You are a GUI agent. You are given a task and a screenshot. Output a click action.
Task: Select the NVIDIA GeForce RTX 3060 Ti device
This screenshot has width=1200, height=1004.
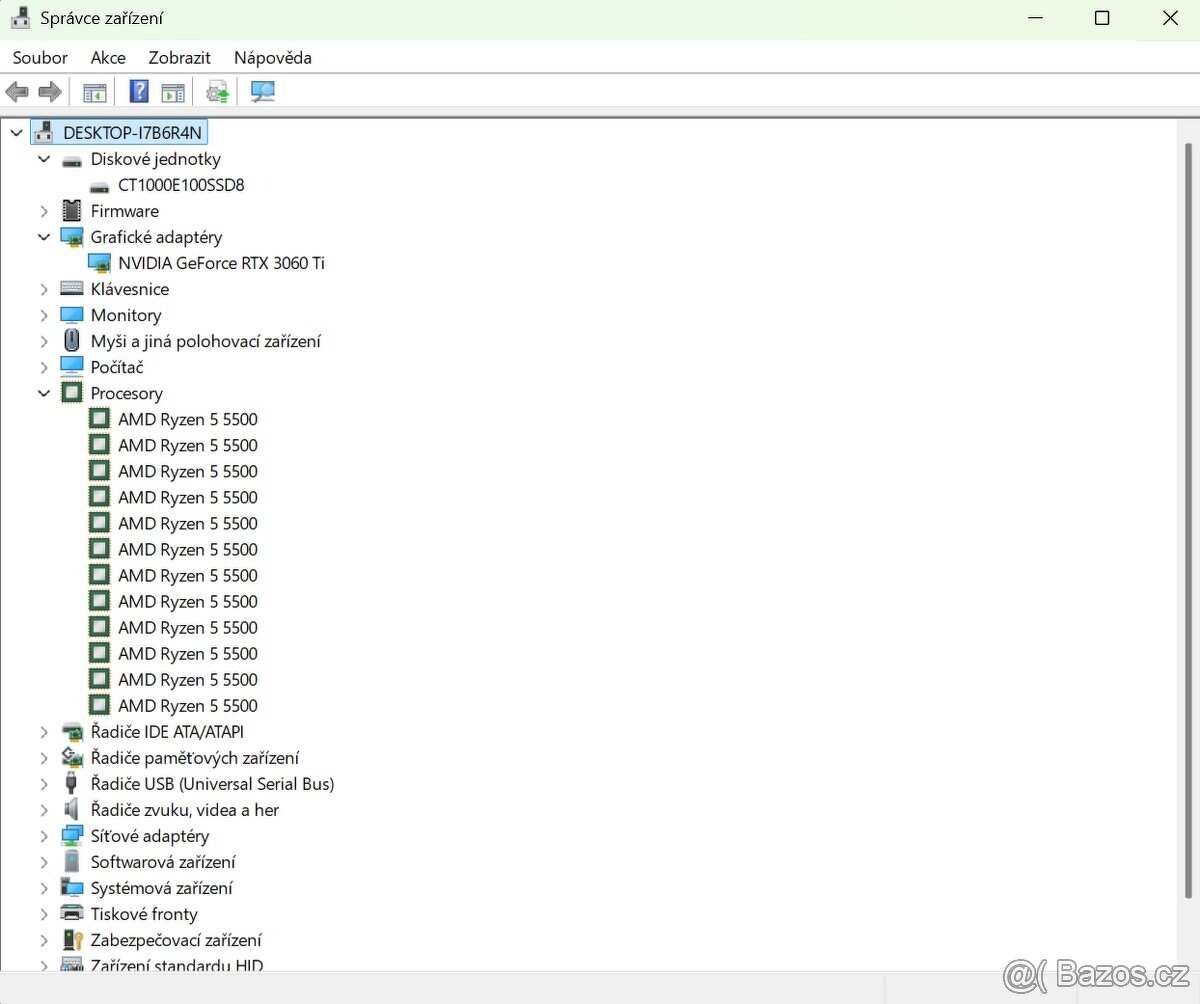(221, 263)
